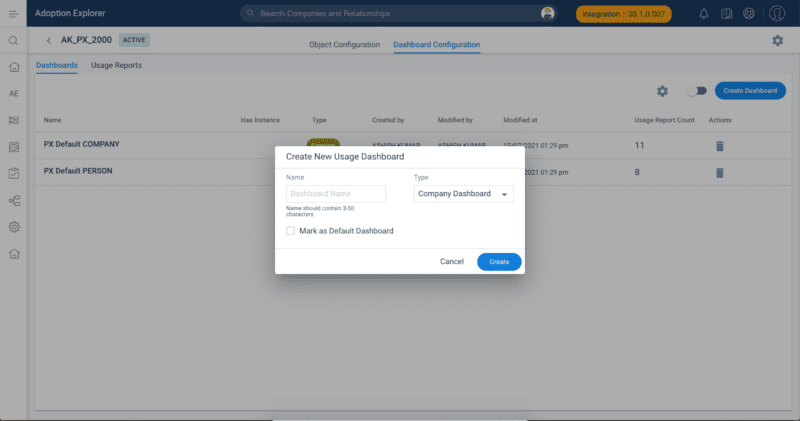Delete the PX Default PERSON dashboard

718,172
